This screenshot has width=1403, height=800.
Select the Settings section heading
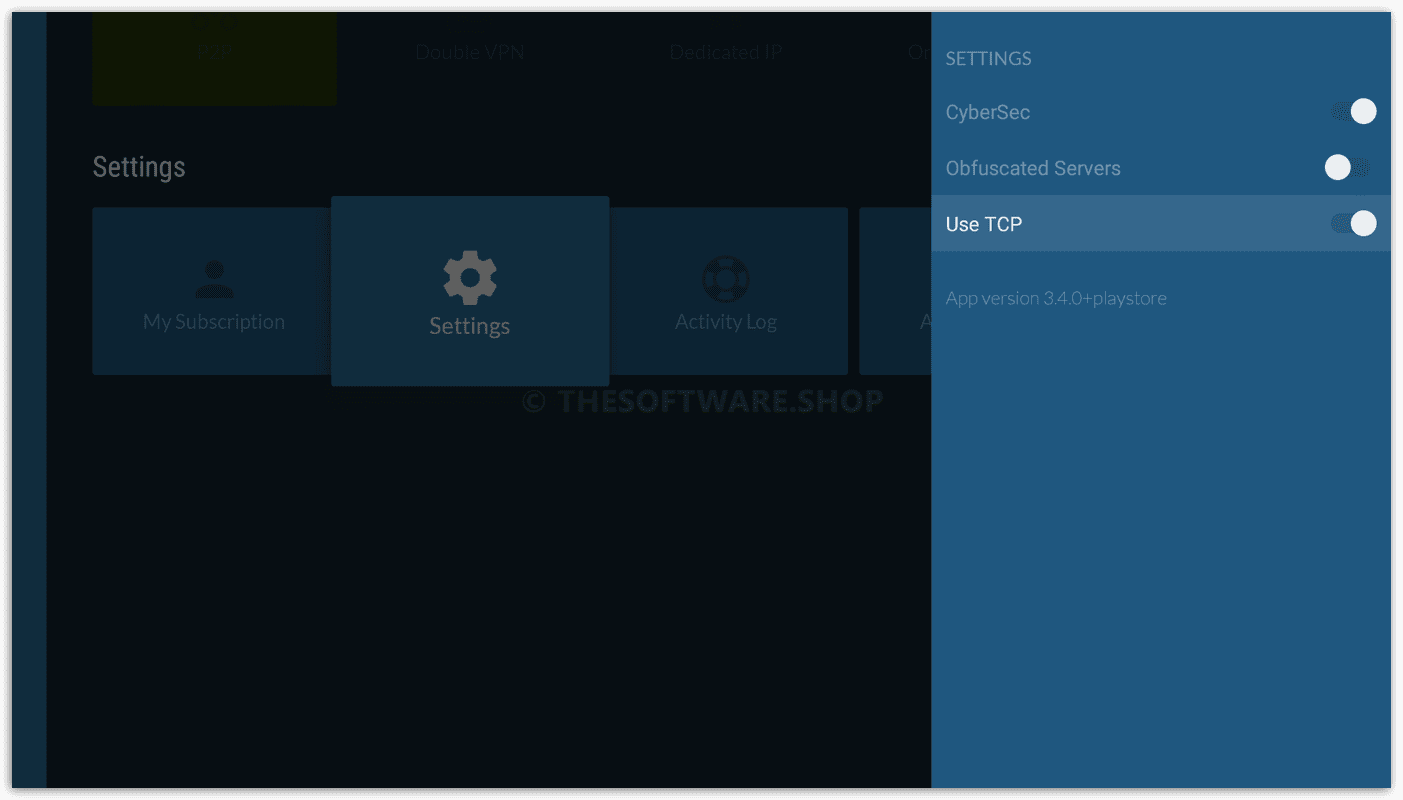click(139, 167)
